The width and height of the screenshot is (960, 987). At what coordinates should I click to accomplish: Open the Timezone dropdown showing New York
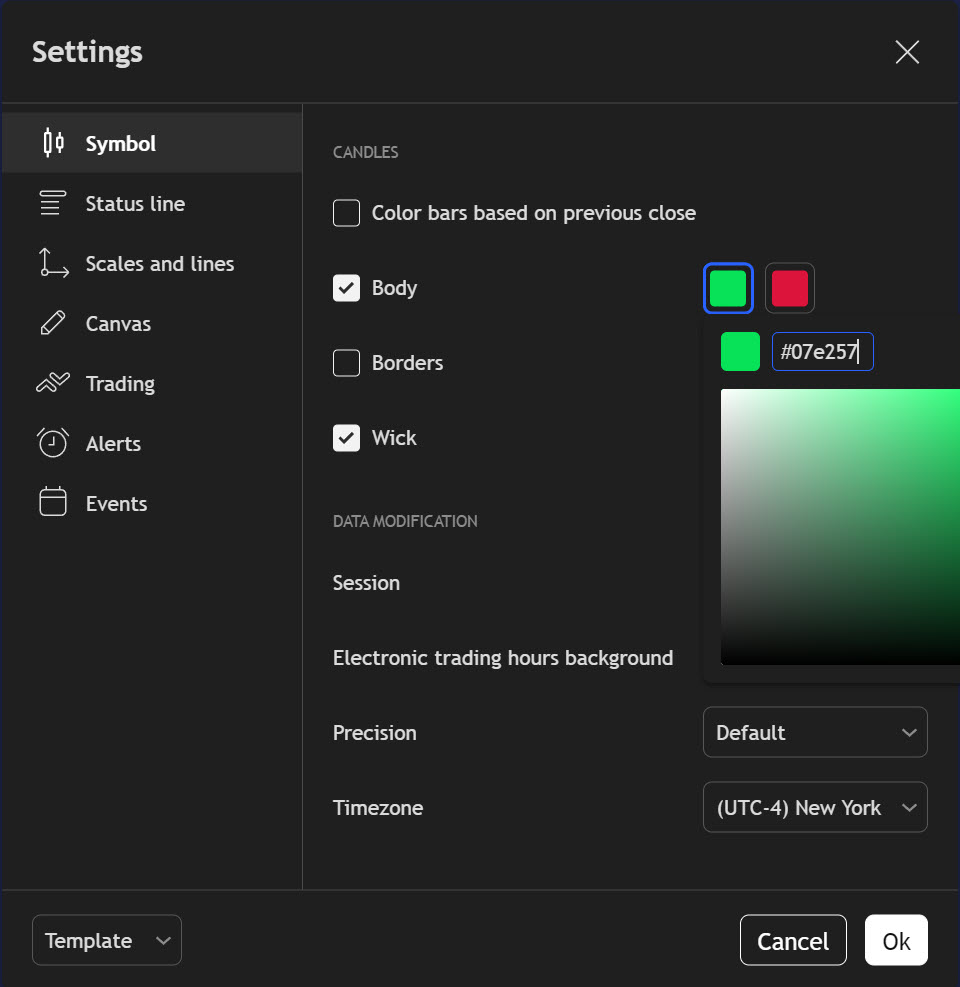click(815, 807)
